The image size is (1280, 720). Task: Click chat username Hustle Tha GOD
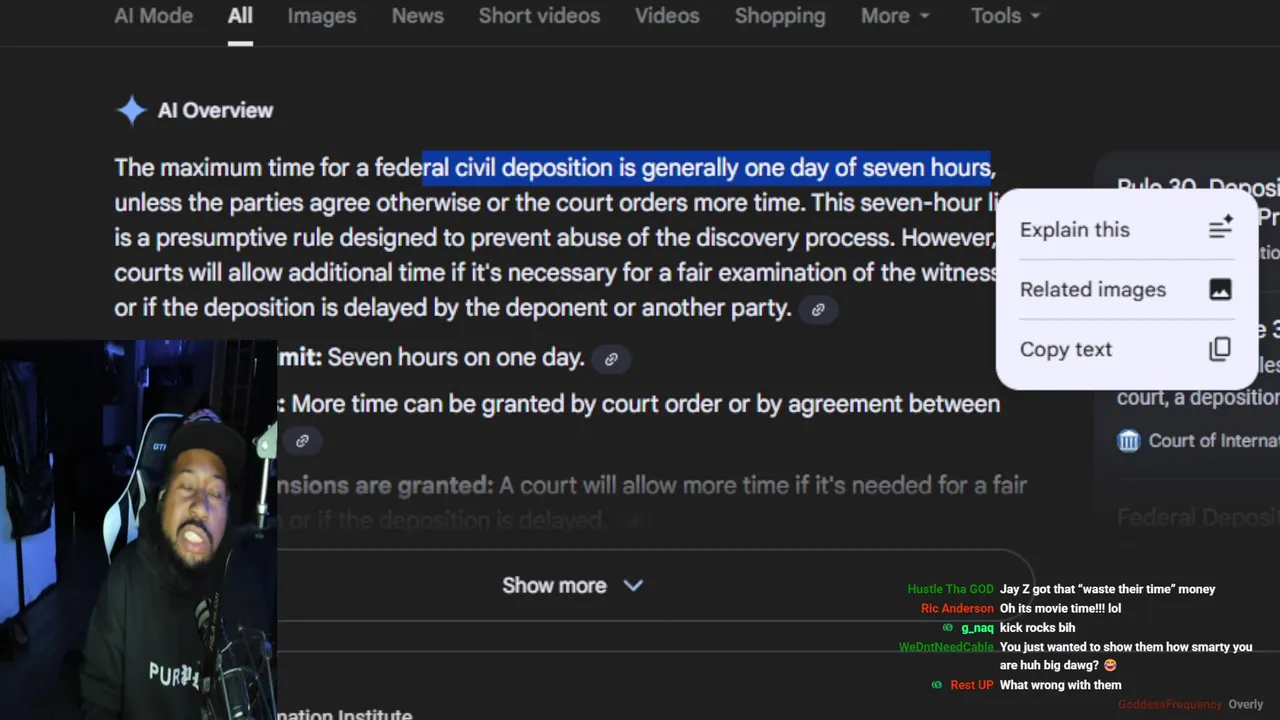951,589
